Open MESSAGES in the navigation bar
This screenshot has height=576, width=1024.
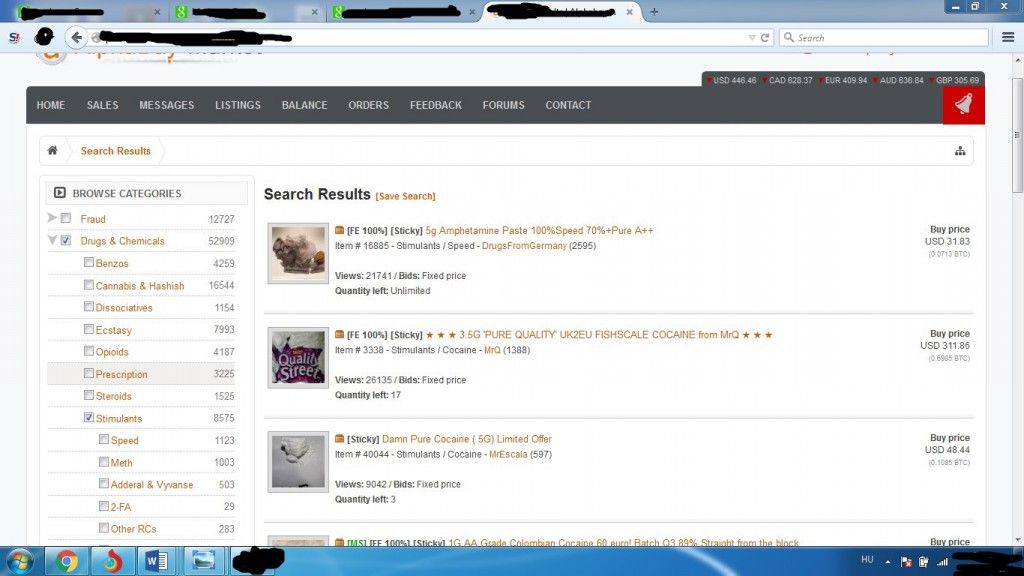(167, 105)
